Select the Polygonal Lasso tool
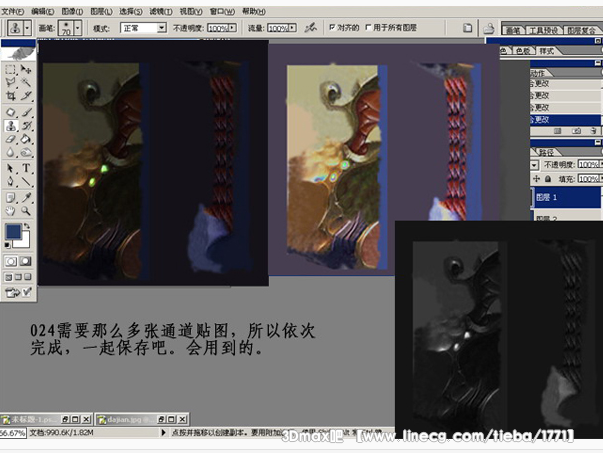This screenshot has width=603, height=453. click(10, 82)
